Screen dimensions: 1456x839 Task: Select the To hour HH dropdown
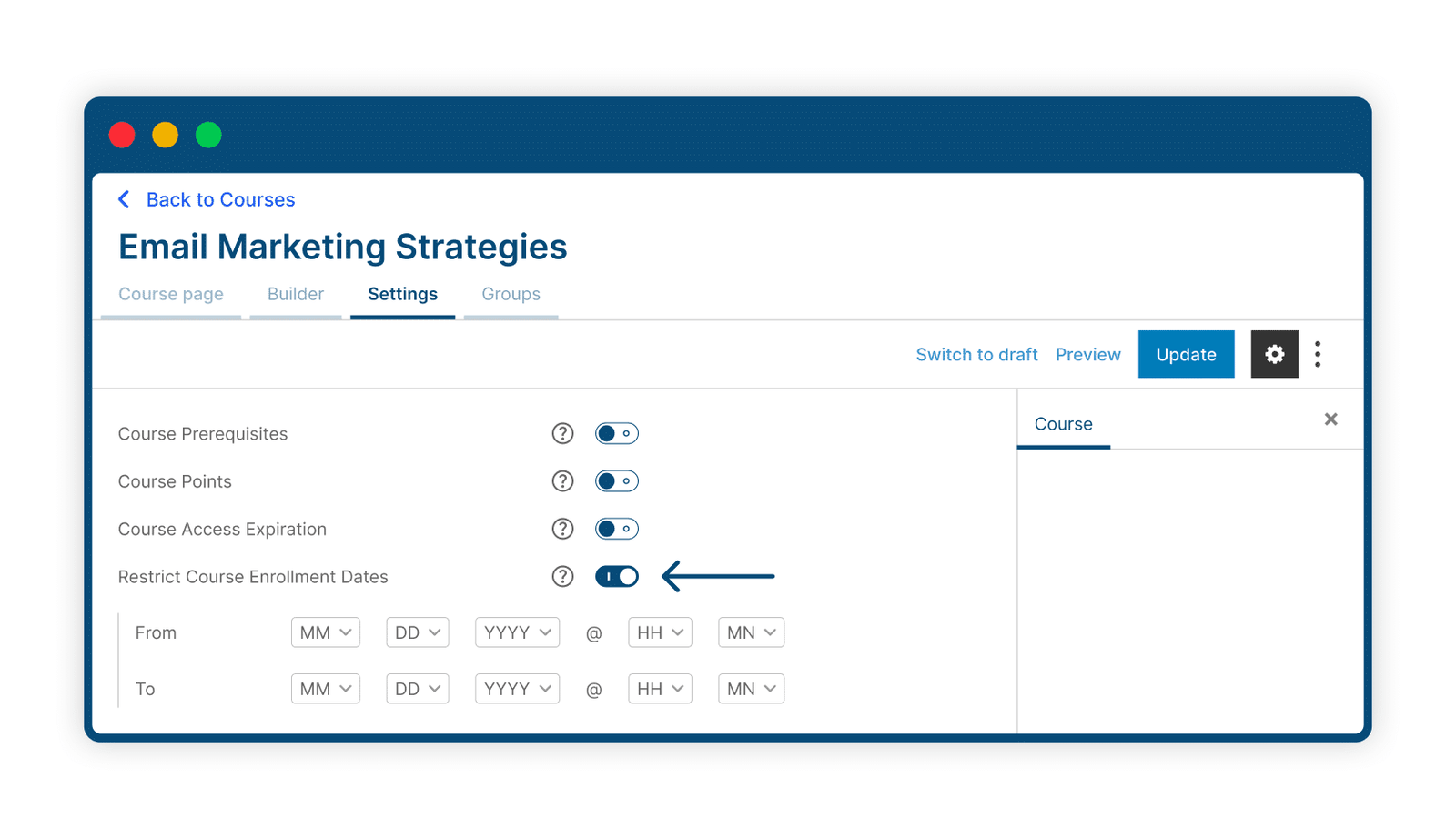point(660,689)
